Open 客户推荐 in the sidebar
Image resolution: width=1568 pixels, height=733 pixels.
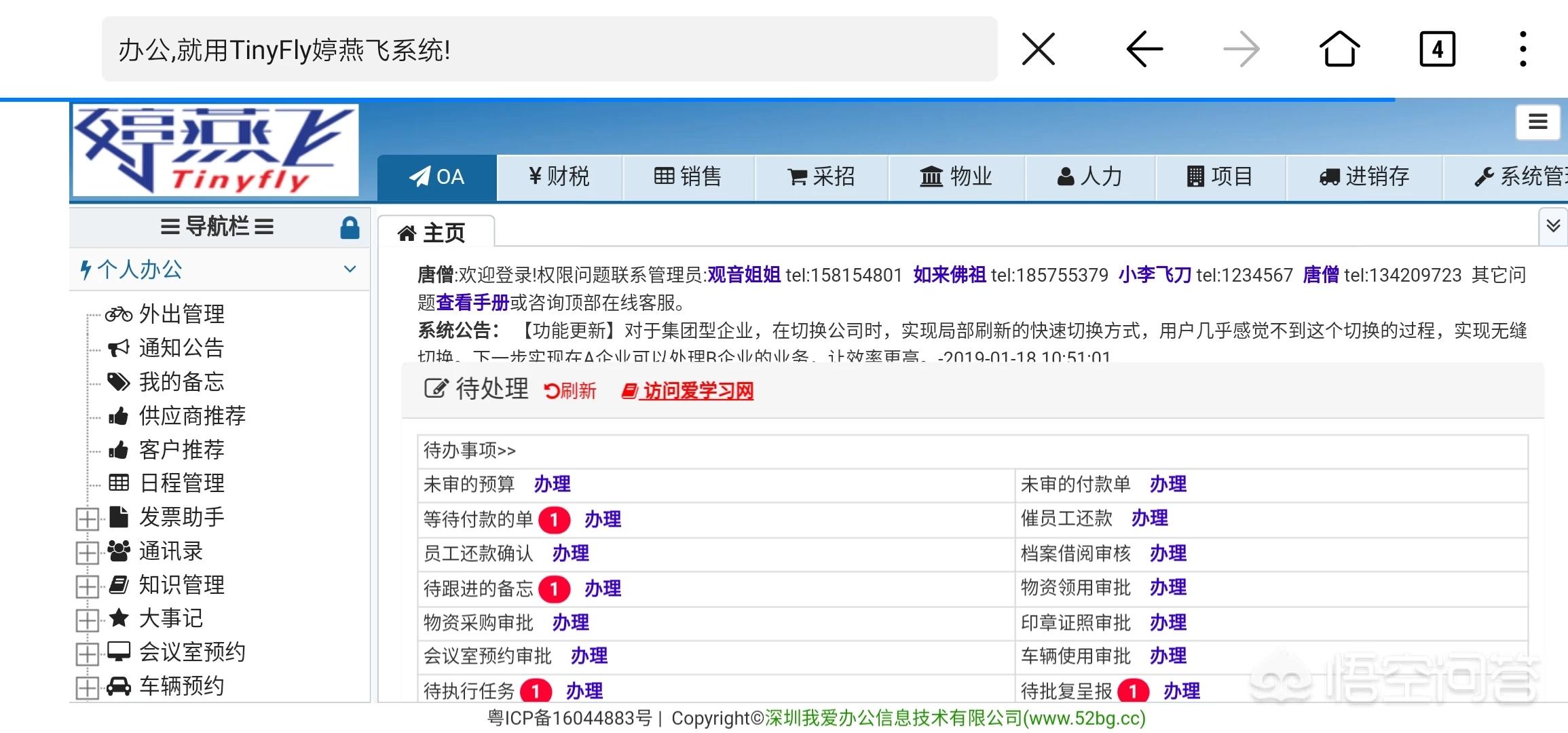[181, 450]
